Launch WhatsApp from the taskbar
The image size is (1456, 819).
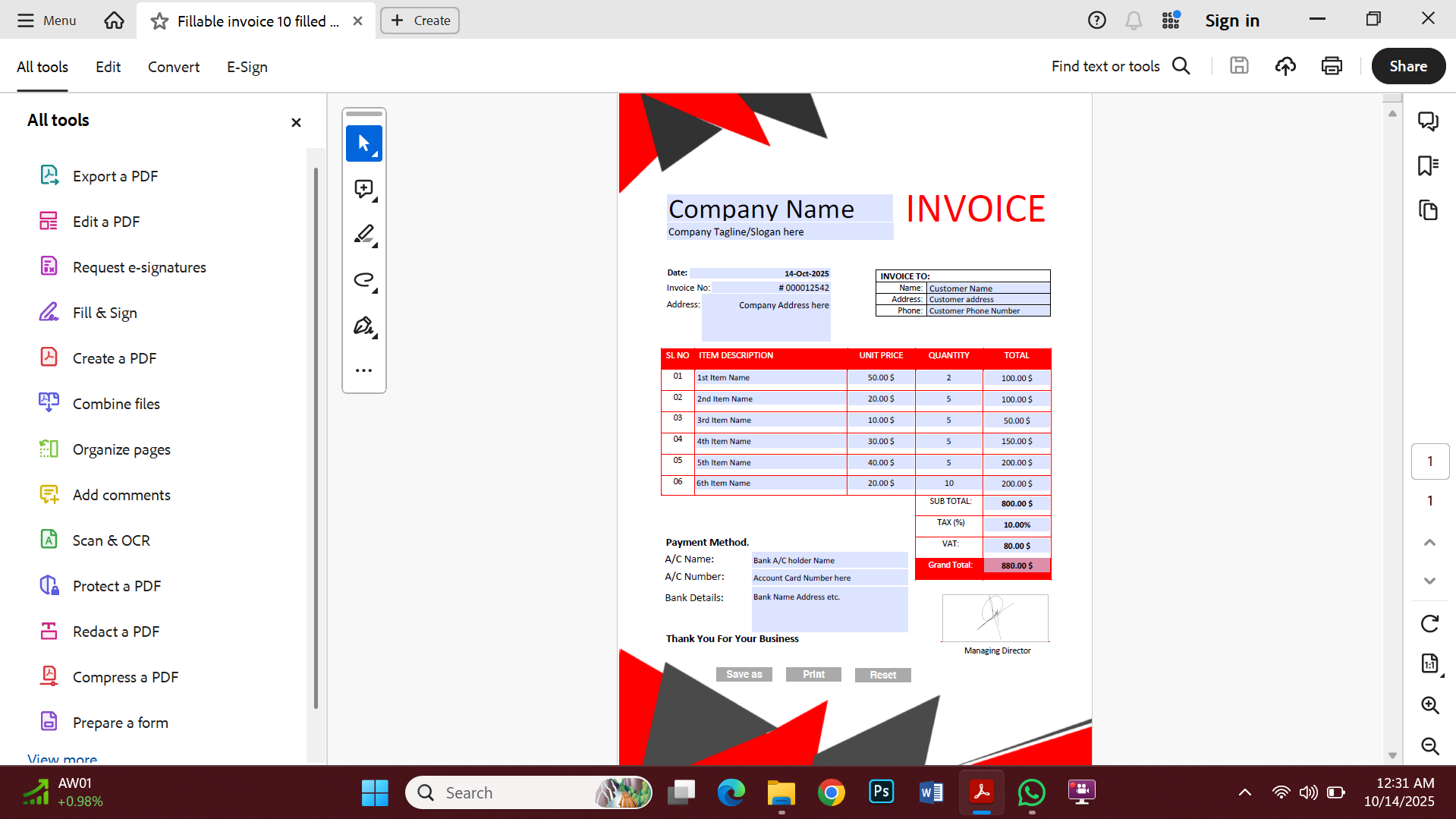pyautogui.click(x=1031, y=792)
